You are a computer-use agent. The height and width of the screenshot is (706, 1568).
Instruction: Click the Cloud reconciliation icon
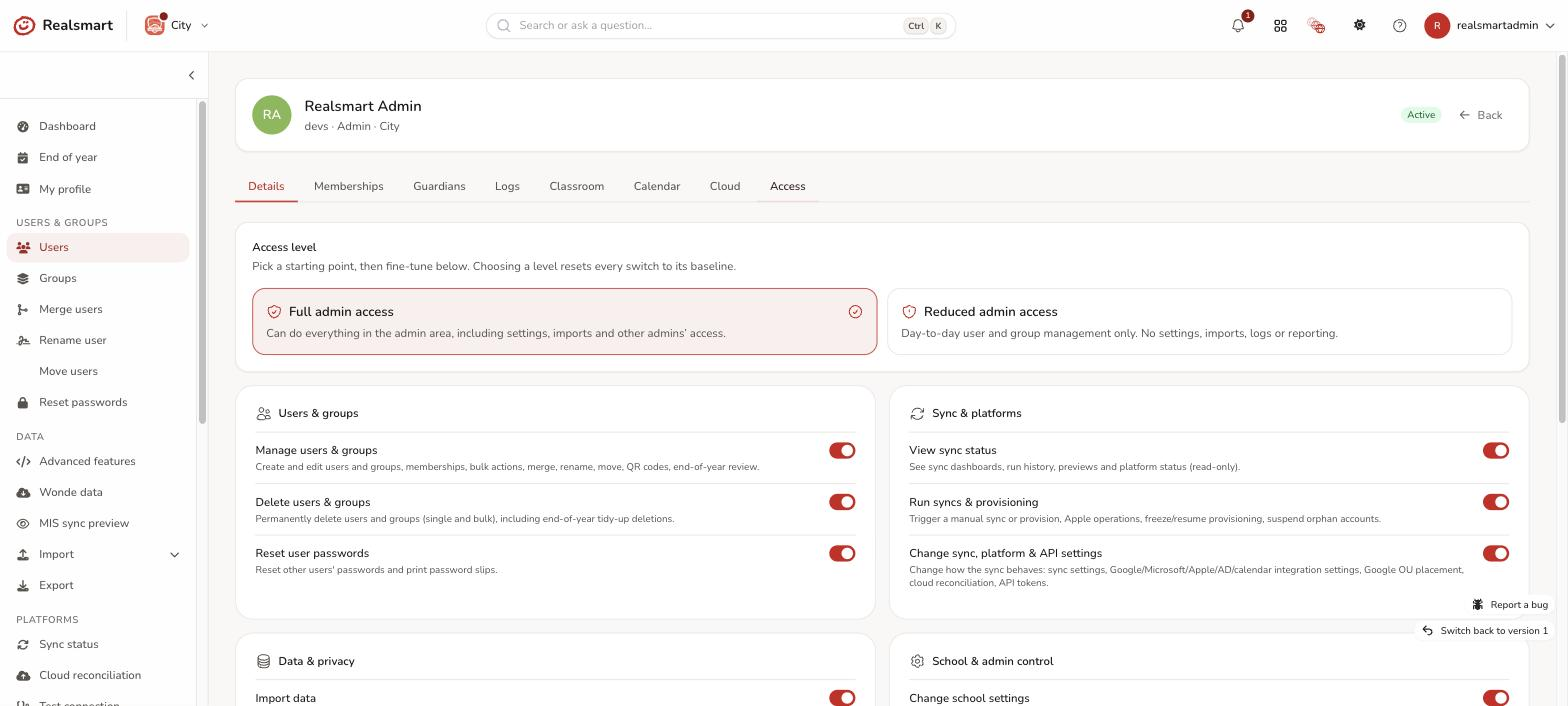[23, 675]
